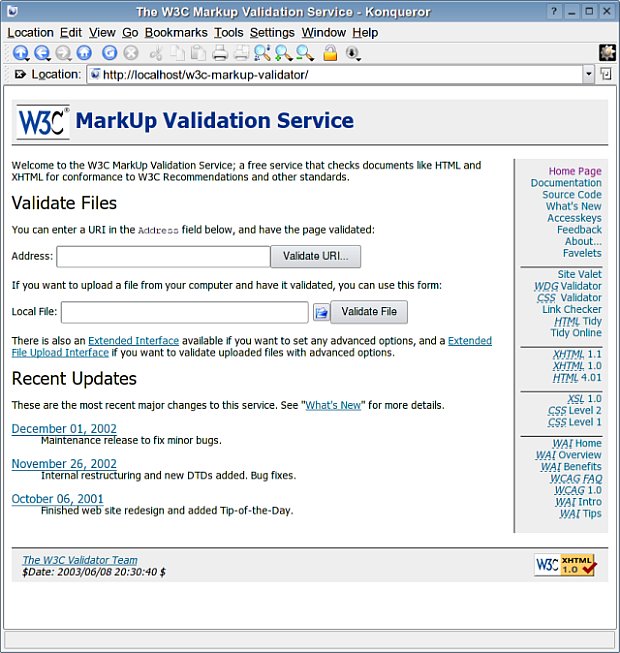
Task: Click the Find text magnifier icon
Action: click(262, 53)
